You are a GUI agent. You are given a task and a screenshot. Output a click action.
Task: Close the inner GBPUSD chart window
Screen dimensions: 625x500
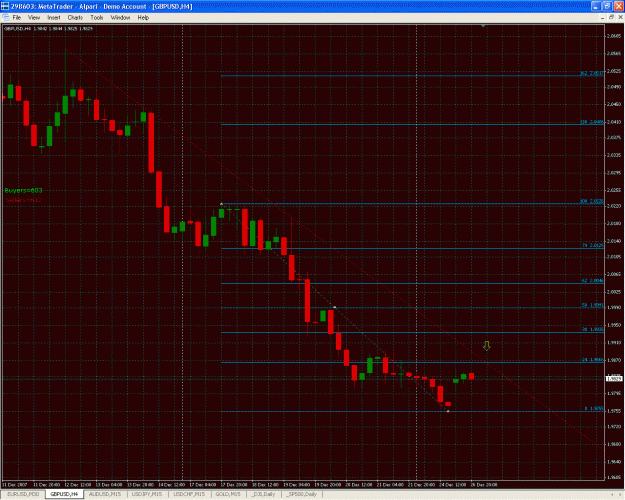(620, 18)
